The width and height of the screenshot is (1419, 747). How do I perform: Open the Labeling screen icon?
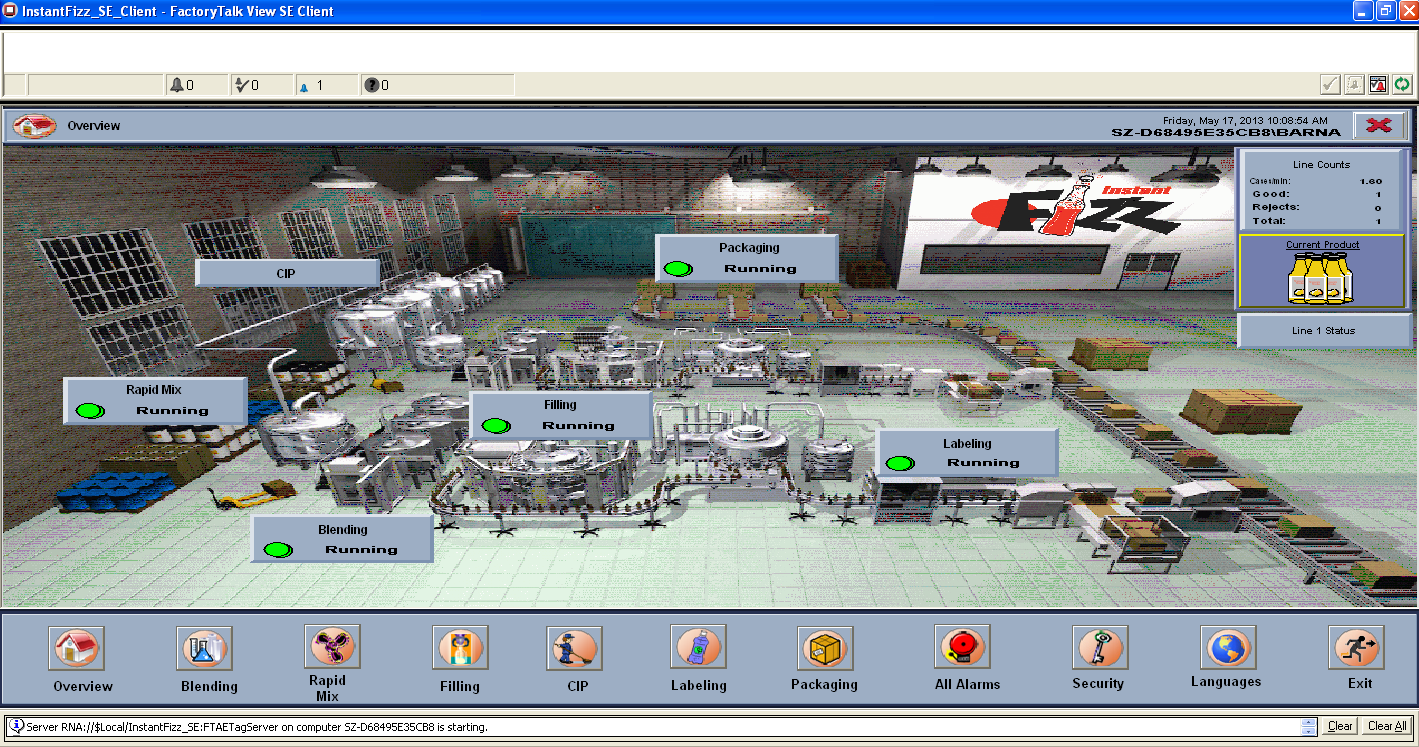(699, 648)
